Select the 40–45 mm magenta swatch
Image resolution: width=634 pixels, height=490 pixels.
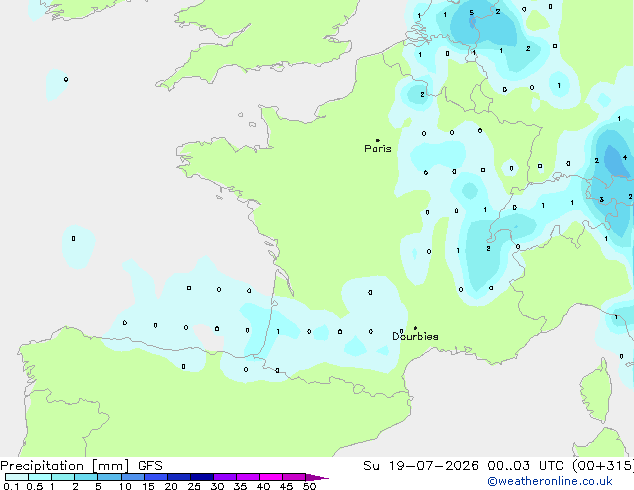coord(271,477)
